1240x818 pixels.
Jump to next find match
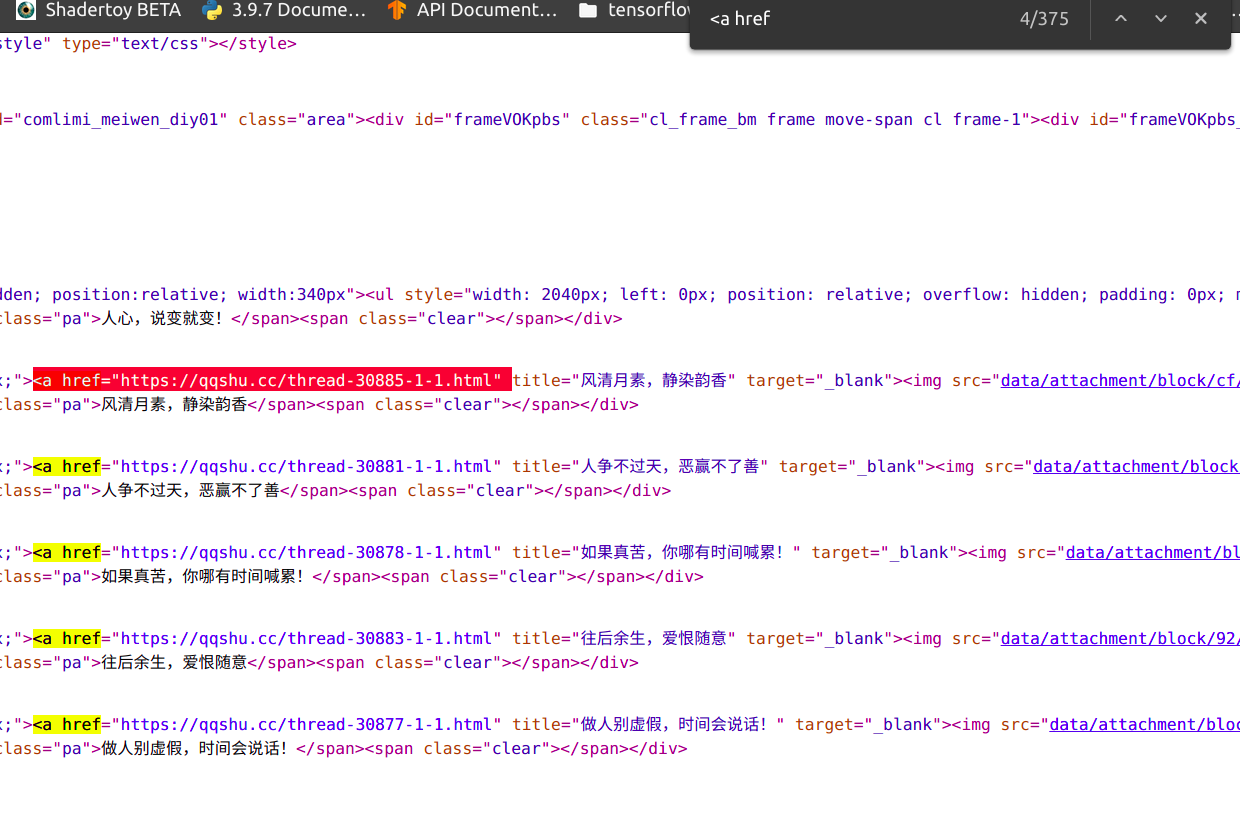(x=1161, y=19)
